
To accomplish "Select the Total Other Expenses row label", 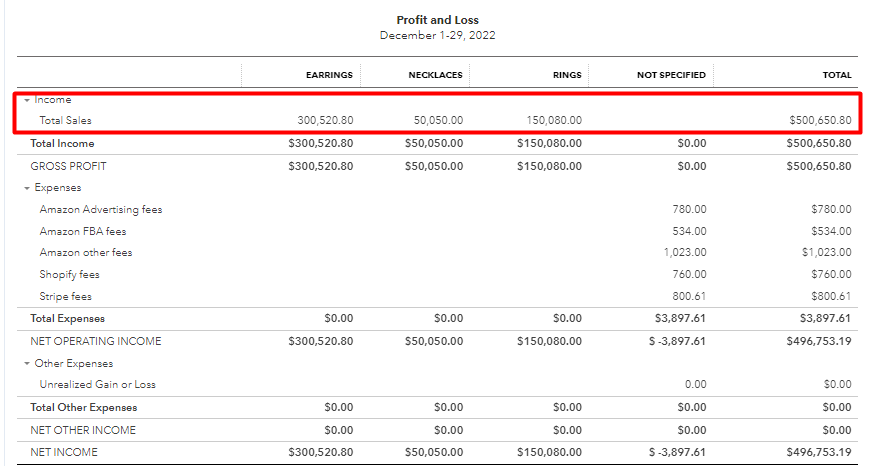I will [83, 407].
